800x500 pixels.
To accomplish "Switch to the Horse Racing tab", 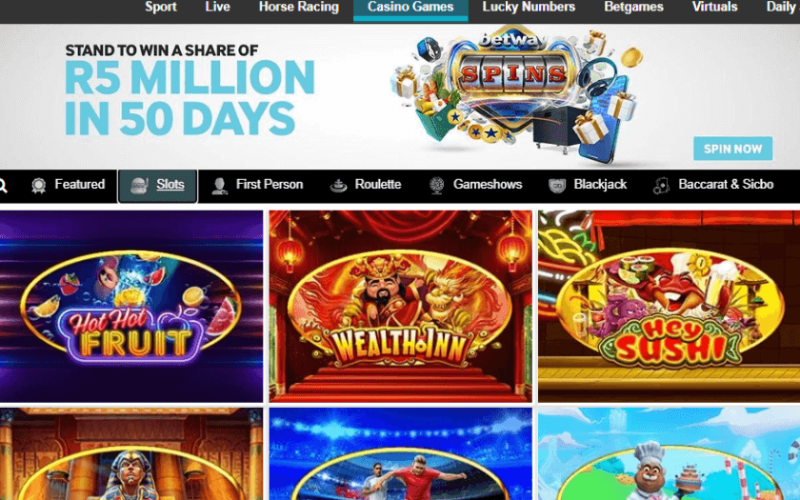I will [x=298, y=7].
